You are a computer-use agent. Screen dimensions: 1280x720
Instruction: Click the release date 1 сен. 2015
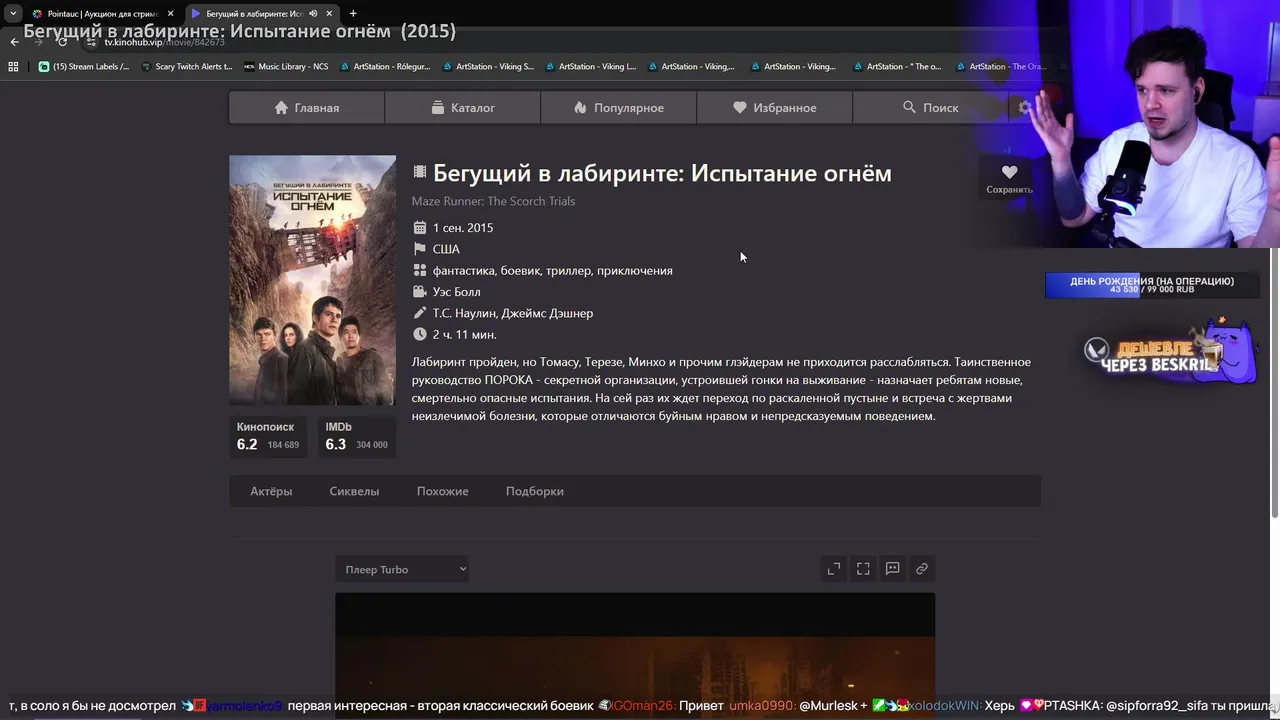[463, 228]
